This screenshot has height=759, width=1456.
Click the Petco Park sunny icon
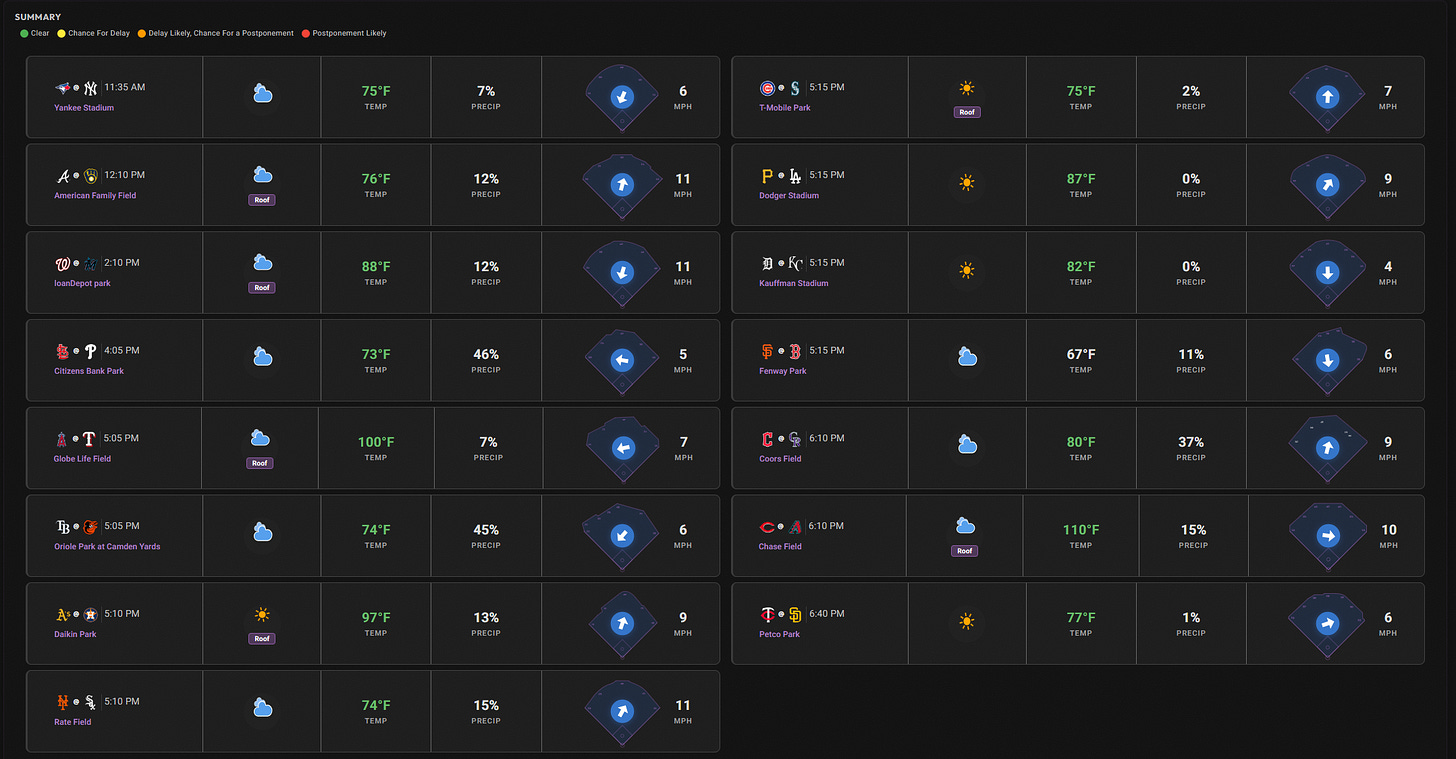click(966, 621)
